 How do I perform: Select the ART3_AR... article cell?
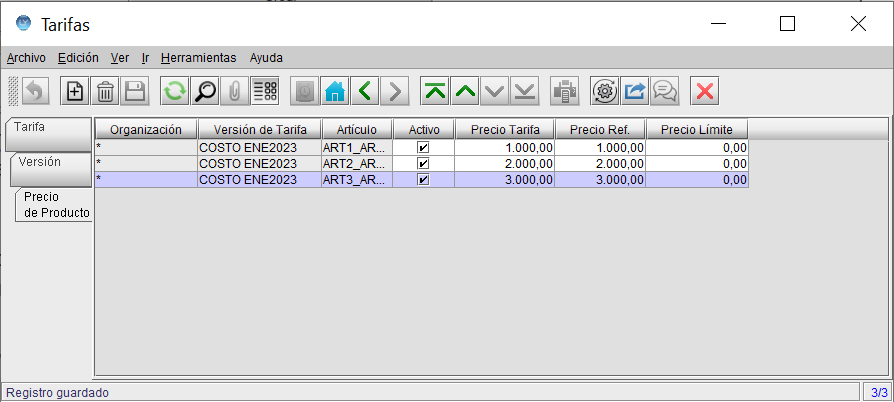(x=357, y=180)
